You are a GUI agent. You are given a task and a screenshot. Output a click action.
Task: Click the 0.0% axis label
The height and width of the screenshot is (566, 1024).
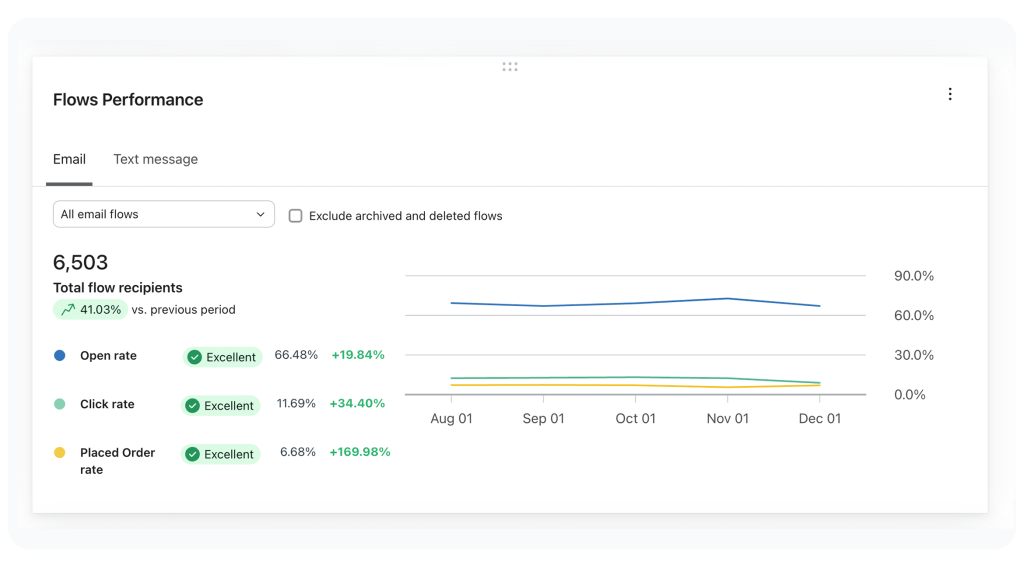pos(910,394)
